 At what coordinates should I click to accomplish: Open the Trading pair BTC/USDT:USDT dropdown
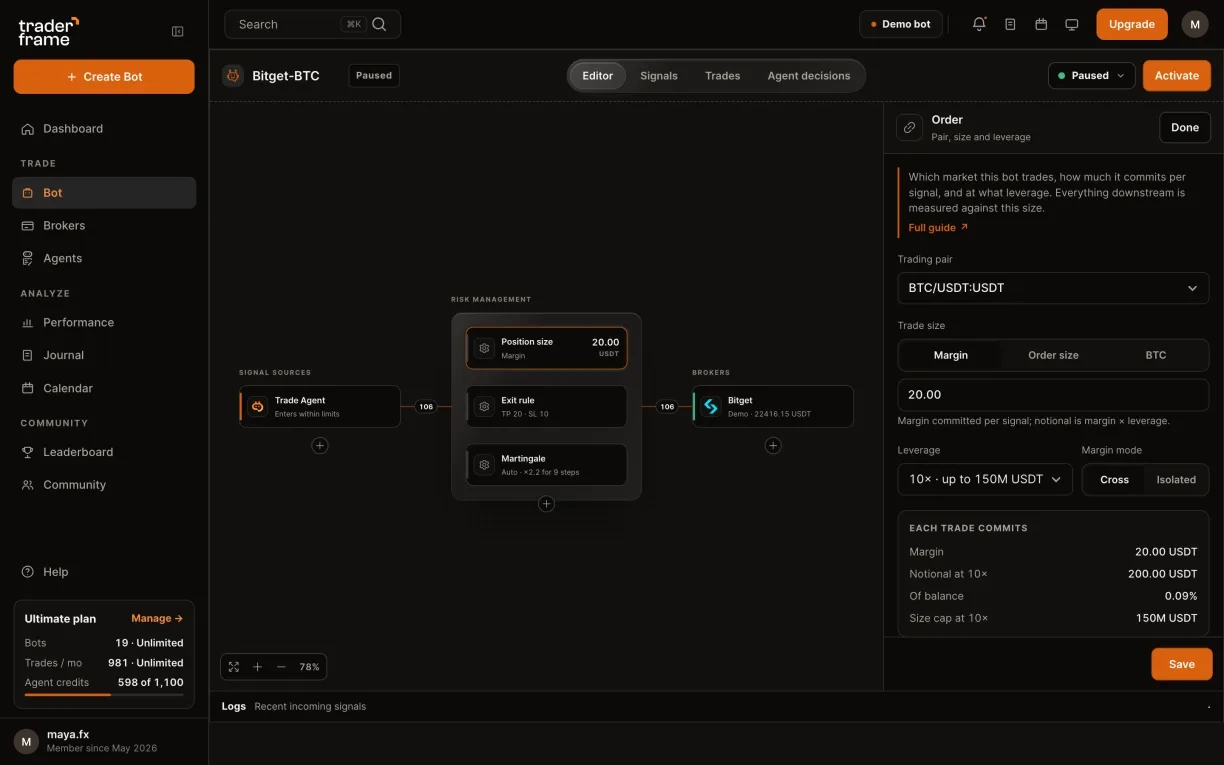(x=1053, y=288)
